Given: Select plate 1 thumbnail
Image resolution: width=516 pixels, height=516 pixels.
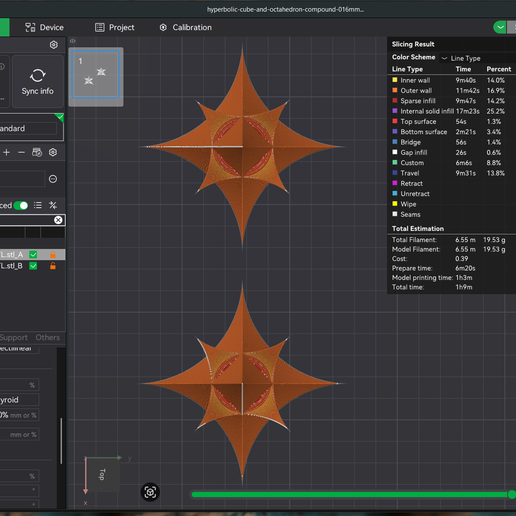Looking at the screenshot, I should [96, 74].
